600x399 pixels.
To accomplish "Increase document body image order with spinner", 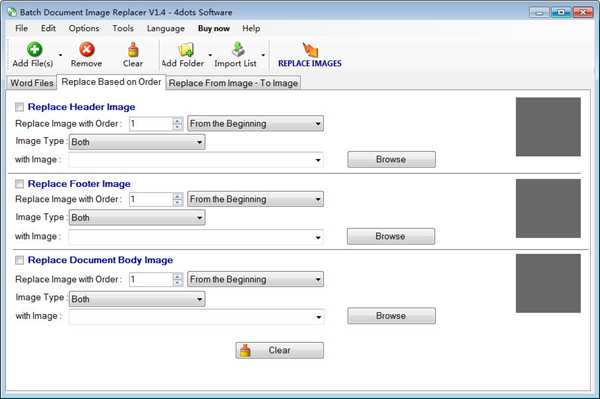I will click(x=177, y=276).
